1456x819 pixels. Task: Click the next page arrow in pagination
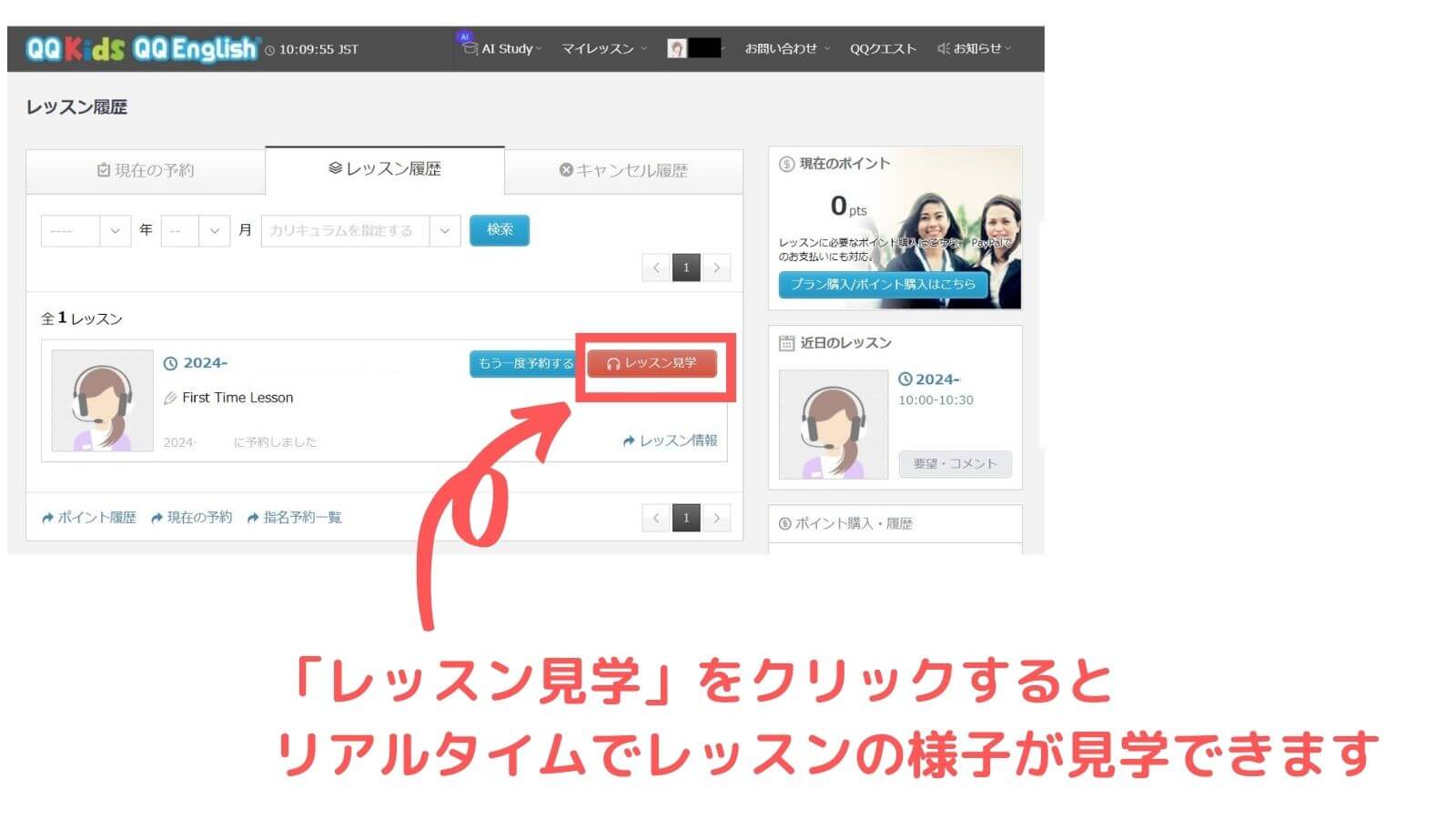(717, 268)
